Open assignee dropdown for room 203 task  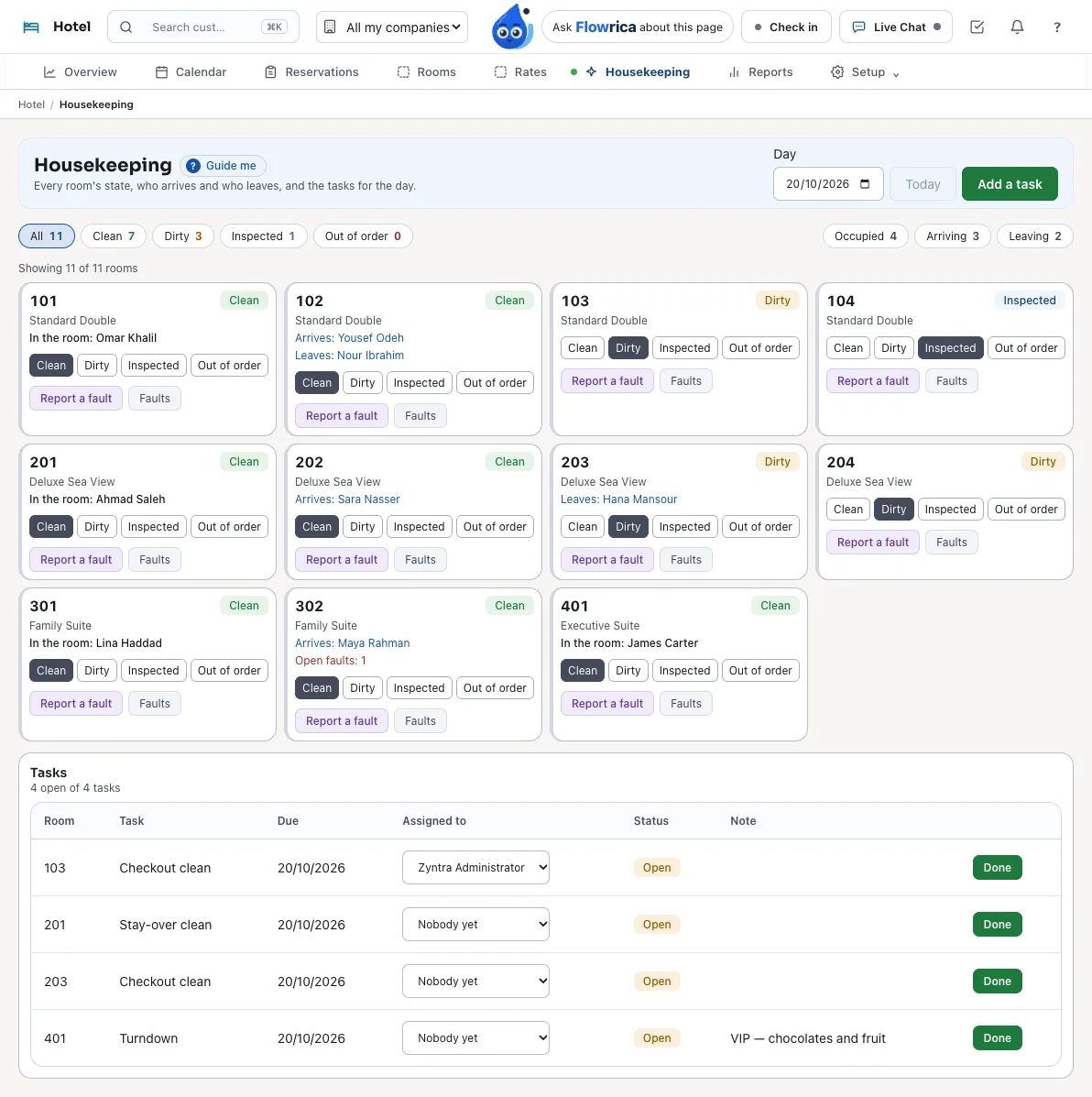point(475,981)
